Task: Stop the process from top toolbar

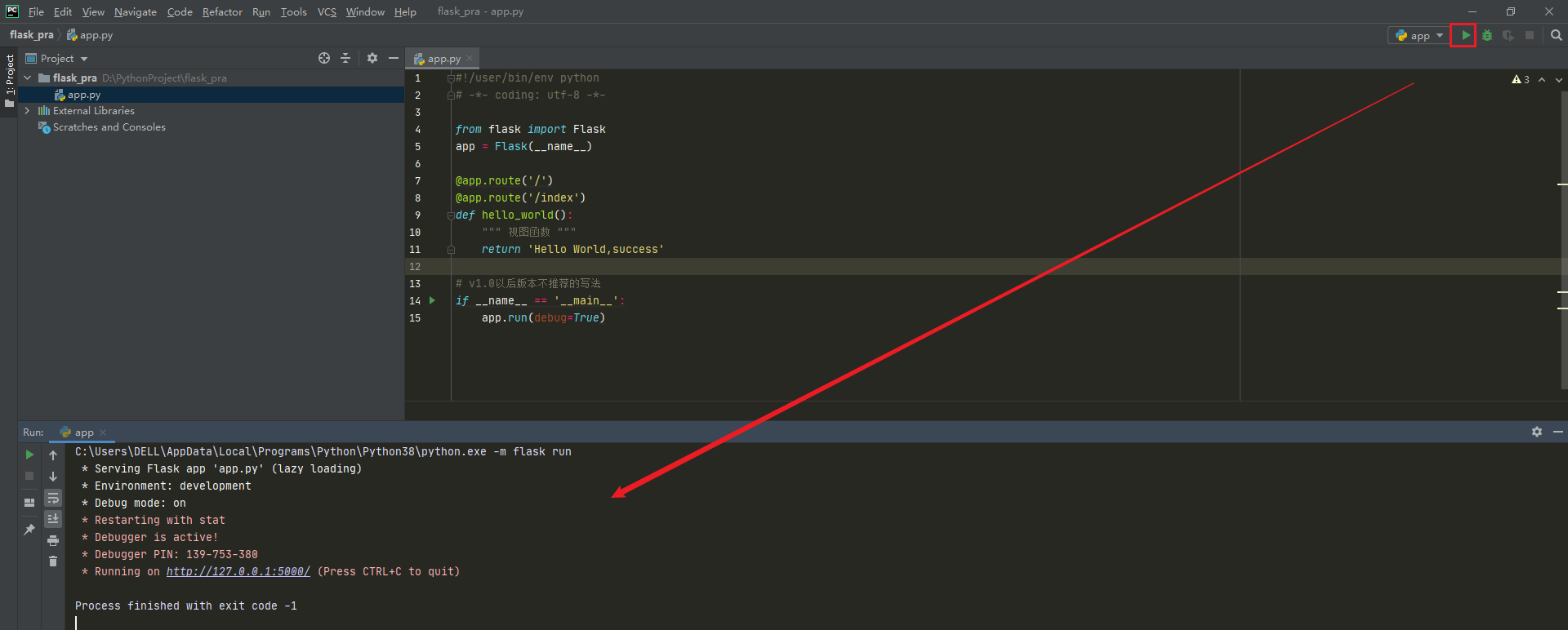Action: pos(1530,35)
